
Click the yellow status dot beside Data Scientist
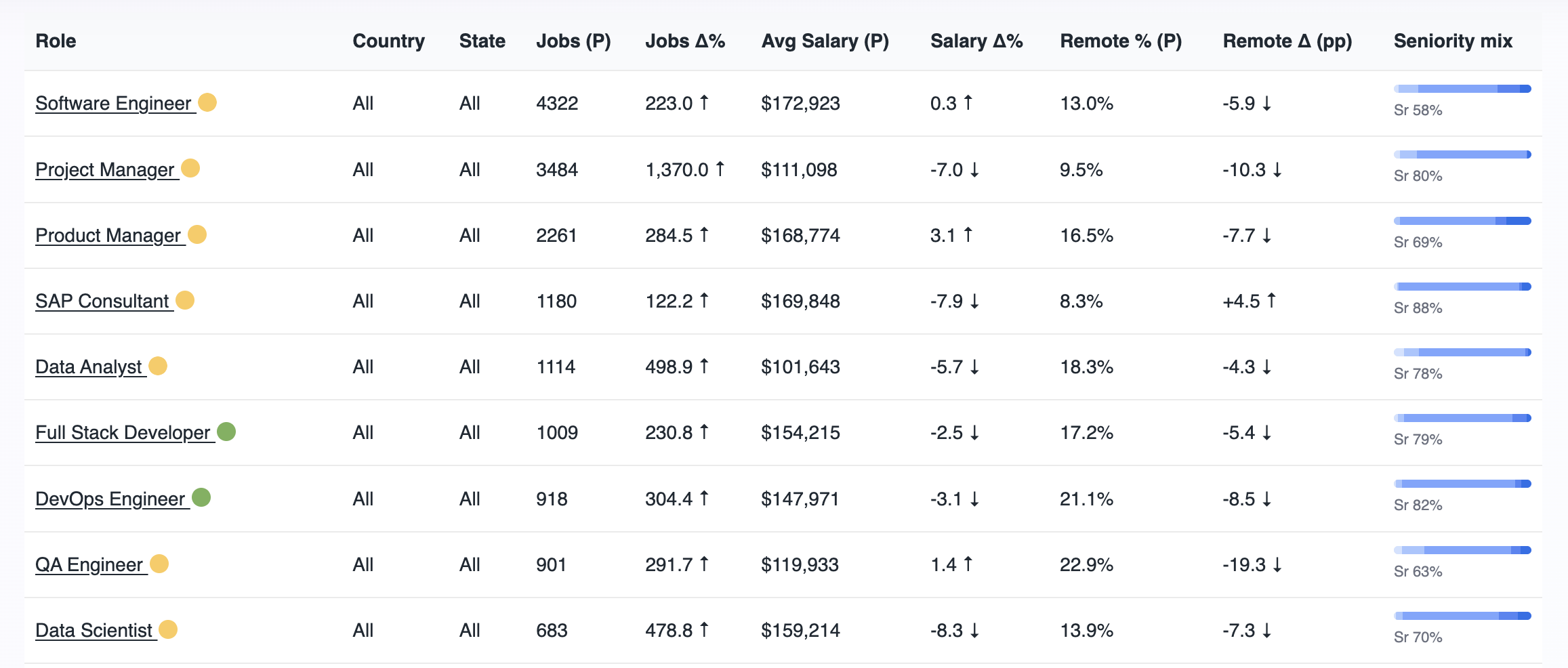[x=167, y=630]
